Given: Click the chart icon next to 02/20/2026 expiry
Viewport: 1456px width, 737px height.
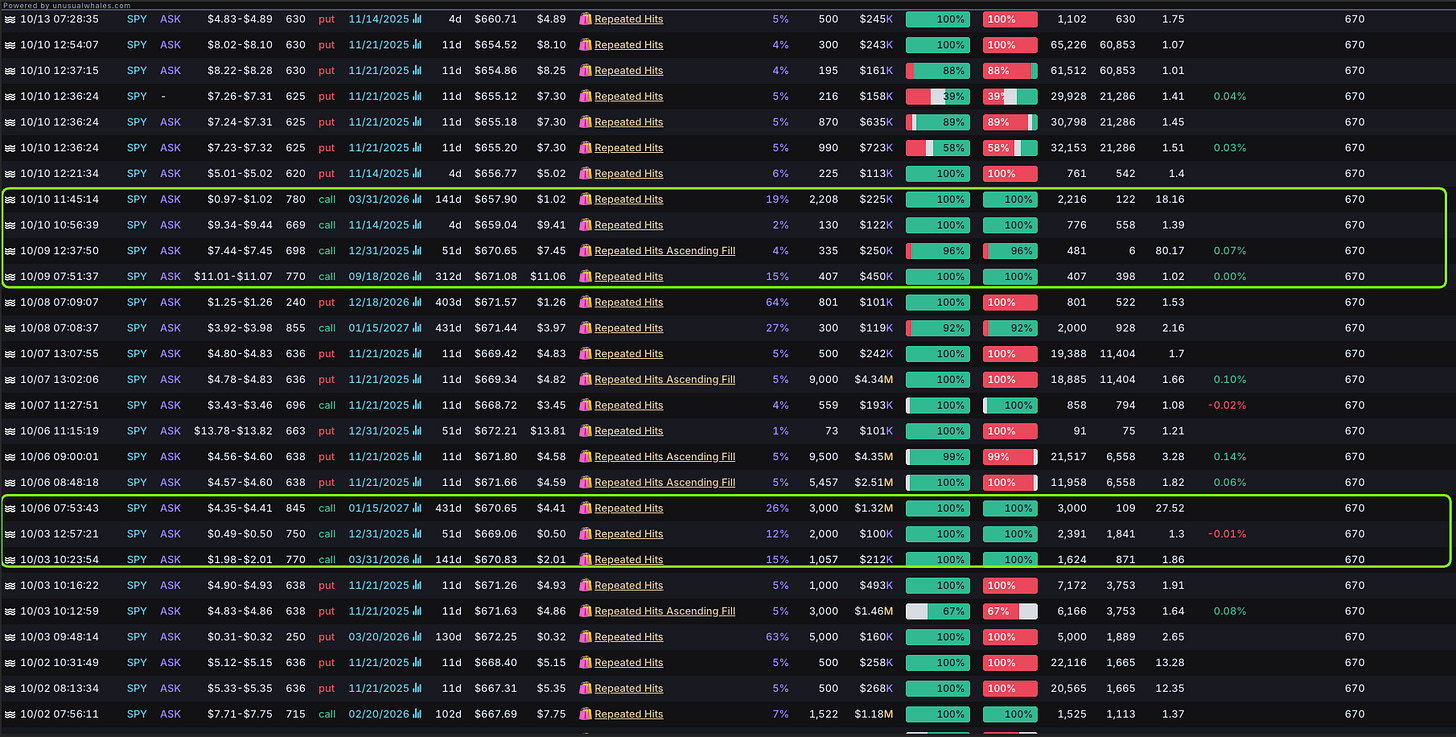Looking at the screenshot, I should coord(417,714).
